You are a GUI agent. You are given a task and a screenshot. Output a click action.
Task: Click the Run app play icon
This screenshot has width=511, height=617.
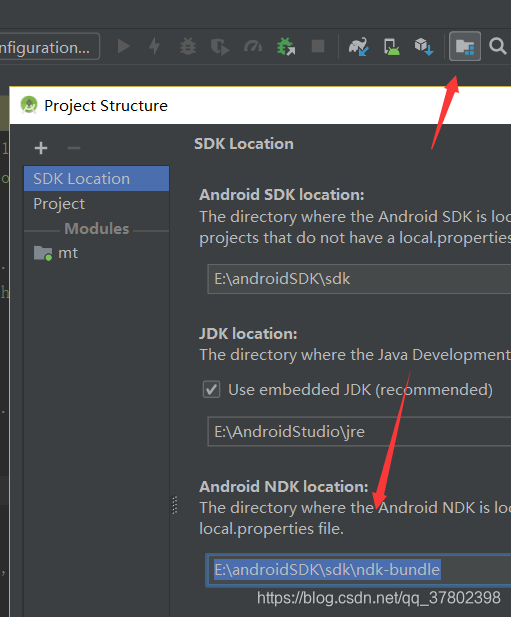point(124,46)
